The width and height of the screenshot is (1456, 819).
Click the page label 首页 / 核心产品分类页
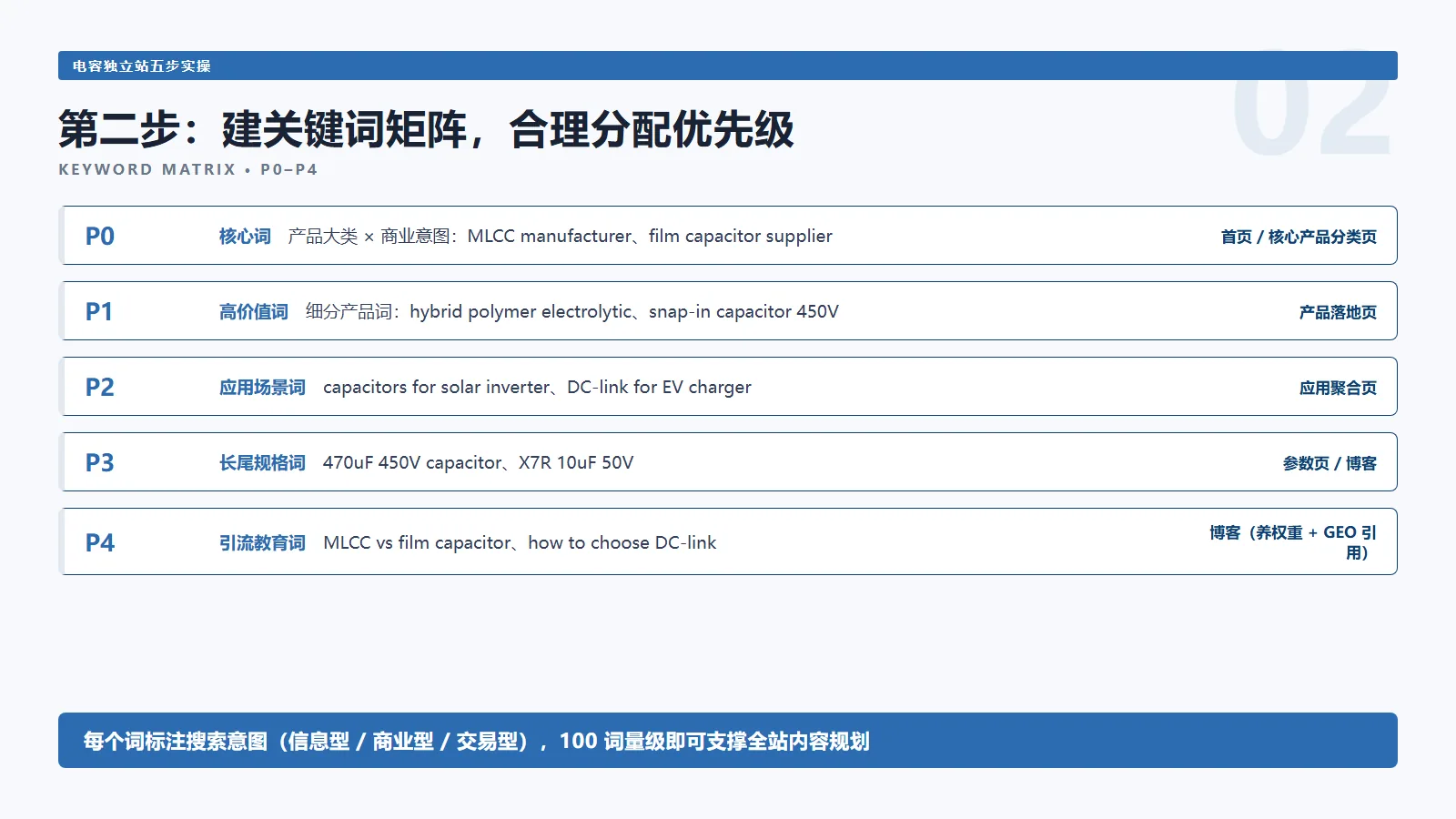pyautogui.click(x=1299, y=238)
